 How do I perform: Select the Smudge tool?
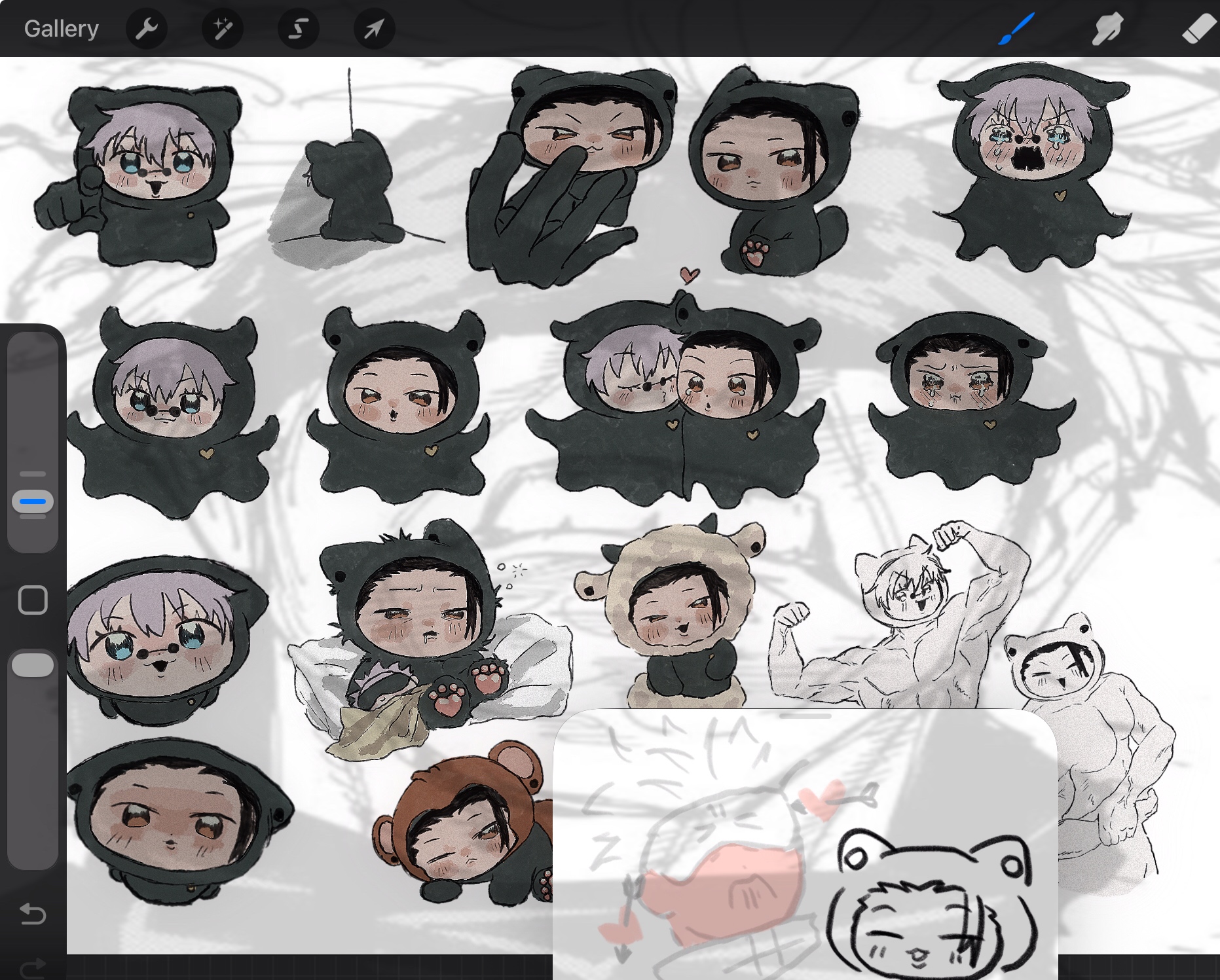[x=1107, y=29]
